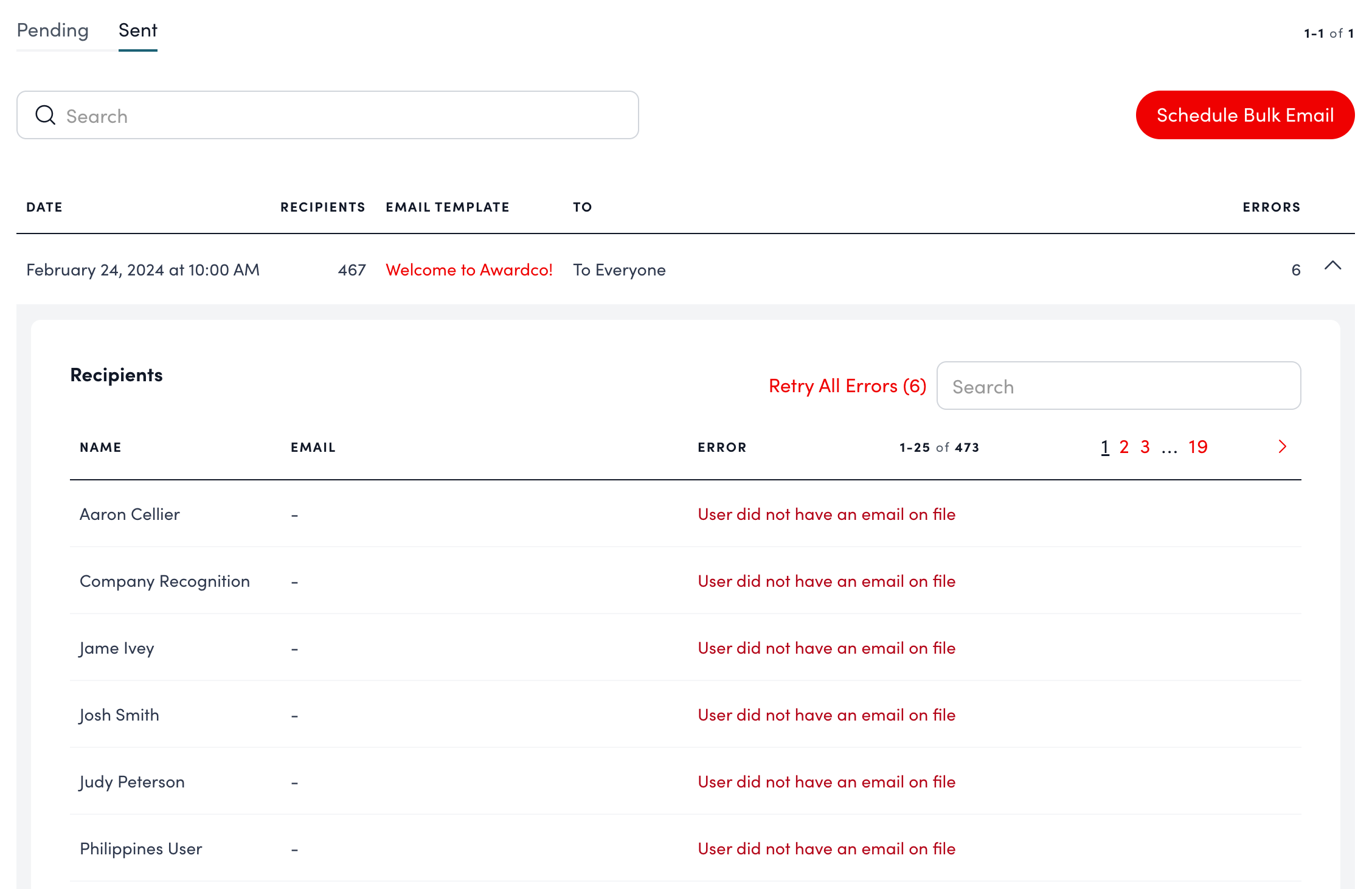Image resolution: width=1372 pixels, height=889 pixels.
Task: Click Retry All Errors (6) link
Action: [847, 386]
